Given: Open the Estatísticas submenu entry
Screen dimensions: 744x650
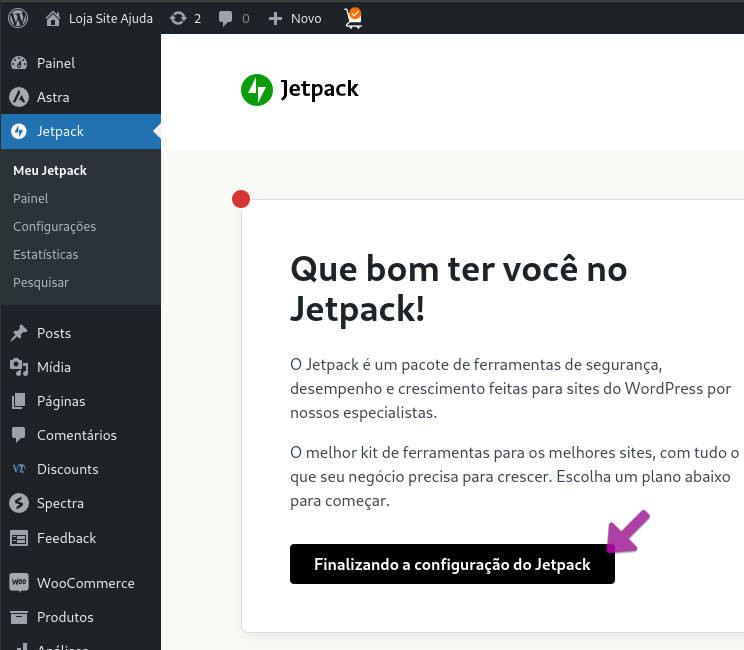Looking at the screenshot, I should pyautogui.click(x=46, y=254).
